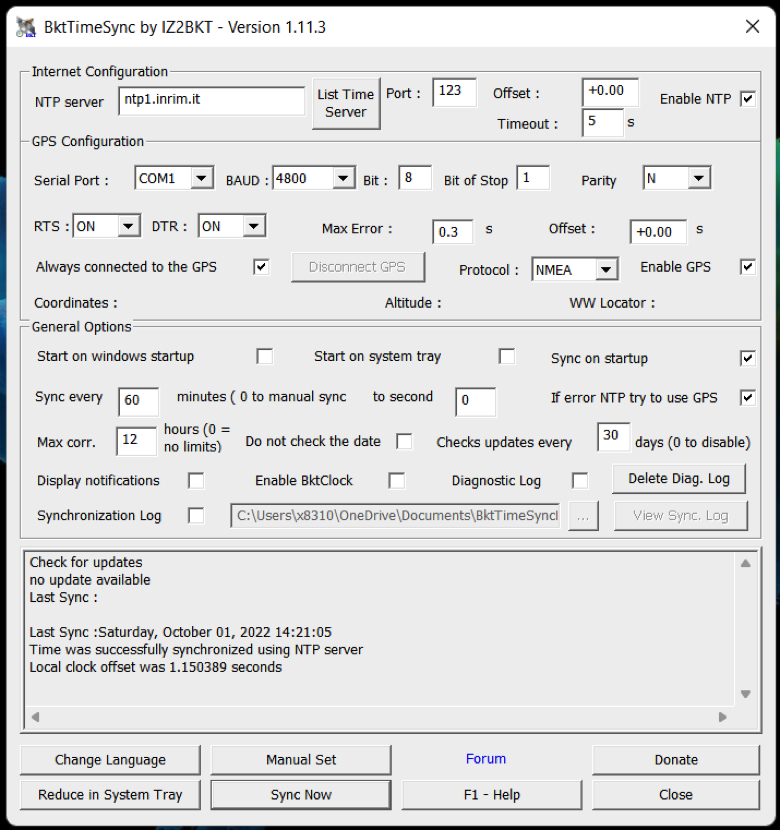This screenshot has width=780, height=830.
Task: Click the Bit field showing 8
Action: pos(415,177)
